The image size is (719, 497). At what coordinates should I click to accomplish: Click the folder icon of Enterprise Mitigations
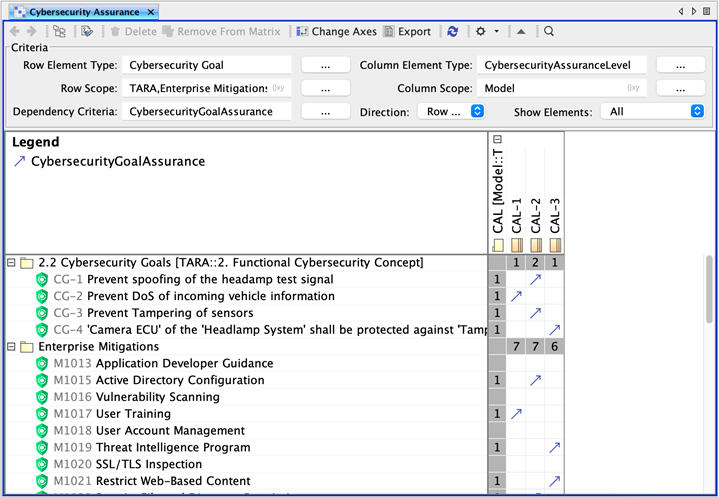pyautogui.click(x=27, y=347)
